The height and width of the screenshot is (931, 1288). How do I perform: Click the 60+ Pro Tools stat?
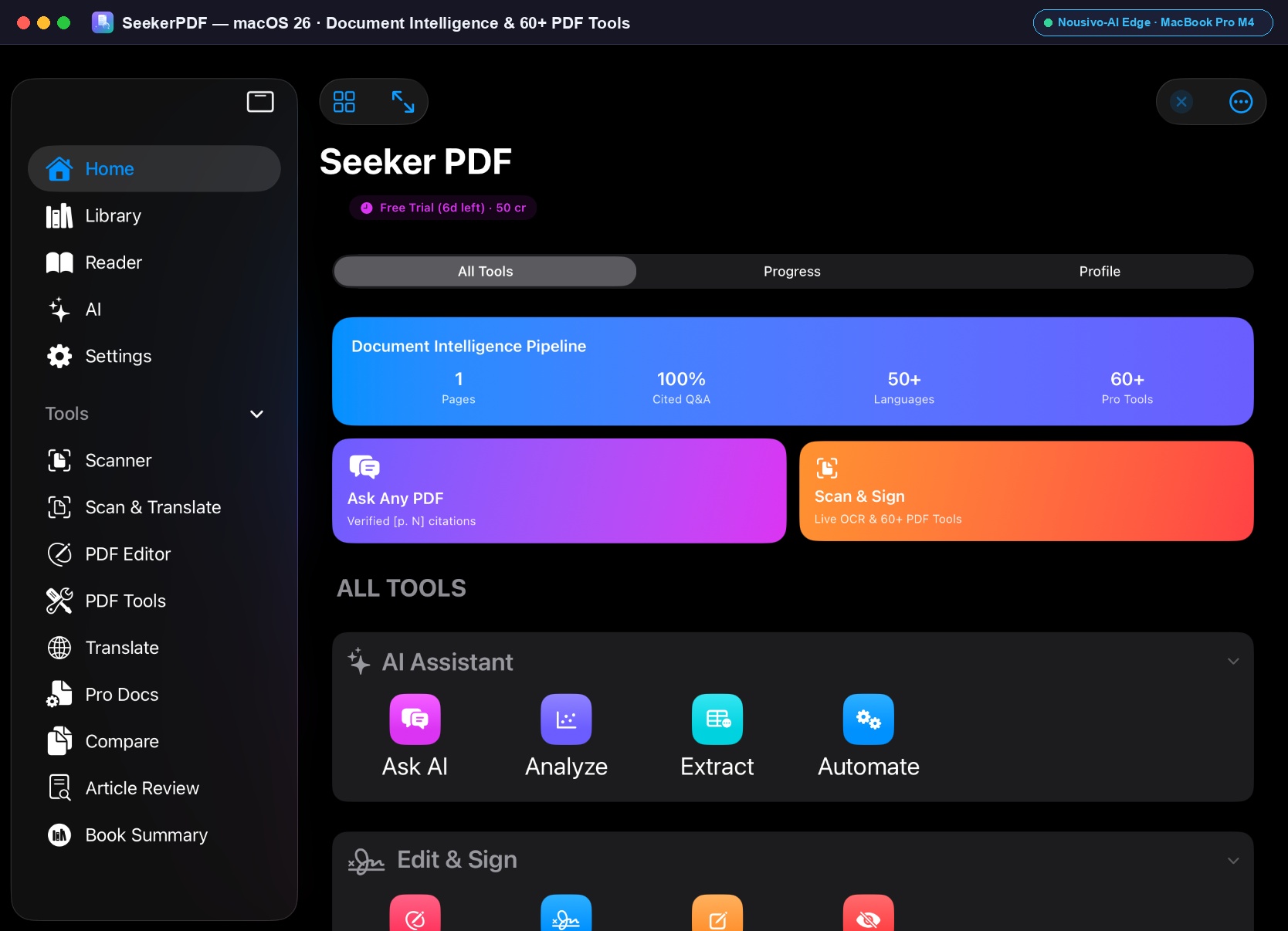click(x=1127, y=388)
